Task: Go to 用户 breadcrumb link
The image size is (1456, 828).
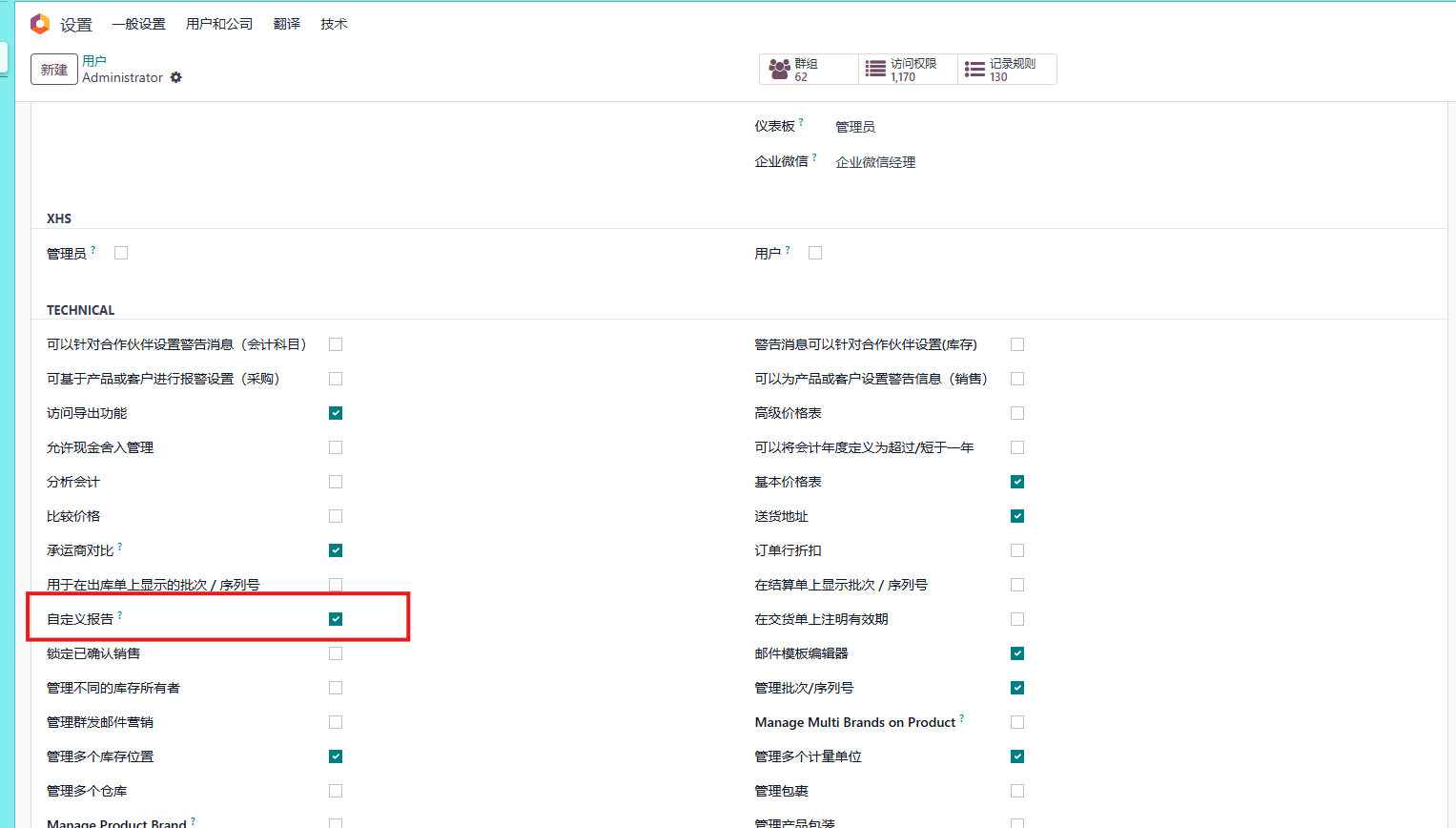Action: tap(94, 61)
